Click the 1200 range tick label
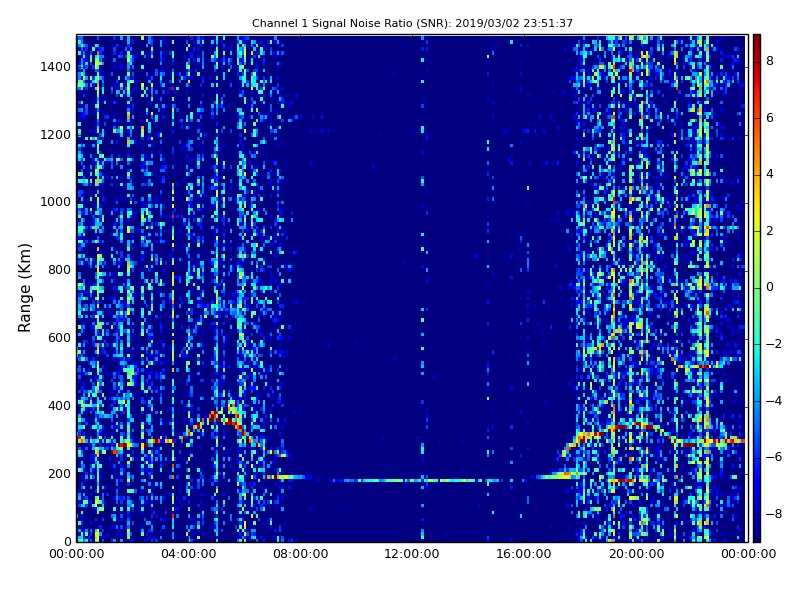 pos(56,135)
